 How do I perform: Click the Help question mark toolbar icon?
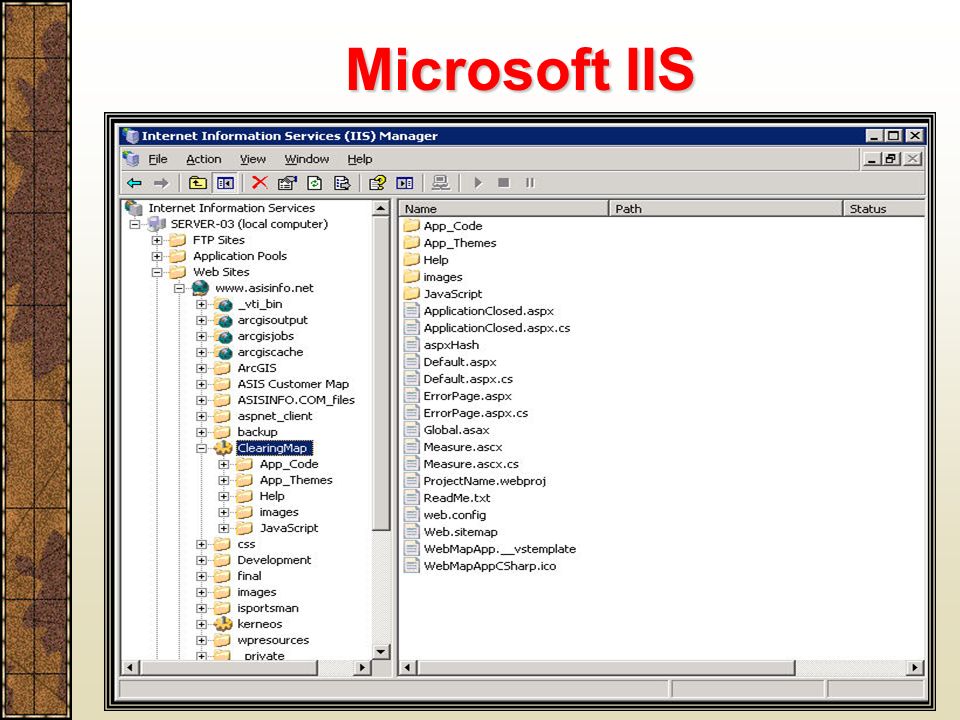click(377, 182)
